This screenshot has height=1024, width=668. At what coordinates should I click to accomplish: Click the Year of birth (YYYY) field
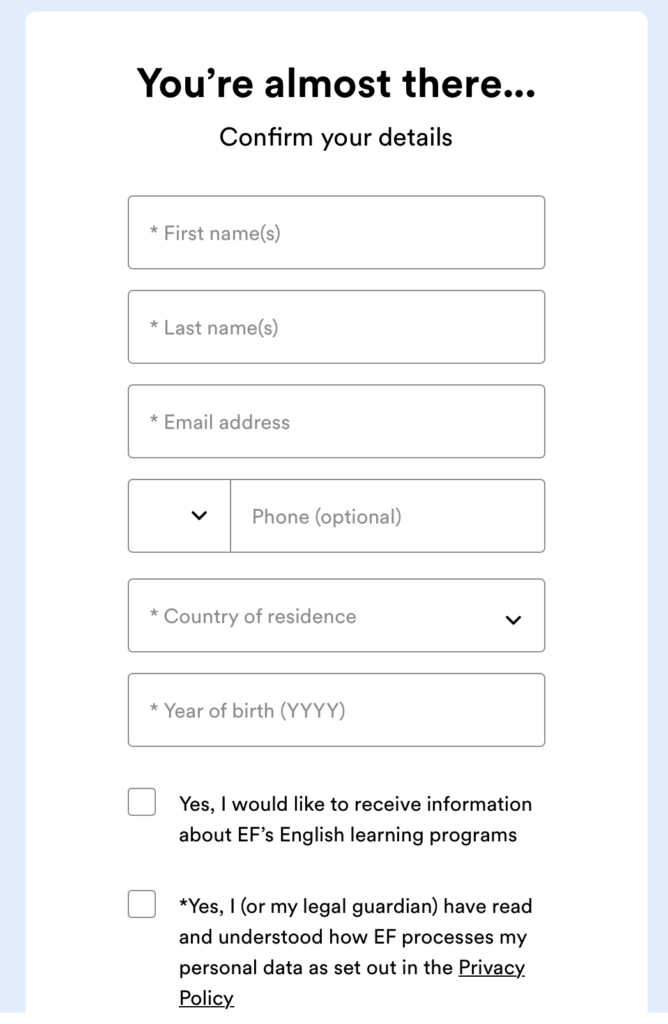(336, 710)
